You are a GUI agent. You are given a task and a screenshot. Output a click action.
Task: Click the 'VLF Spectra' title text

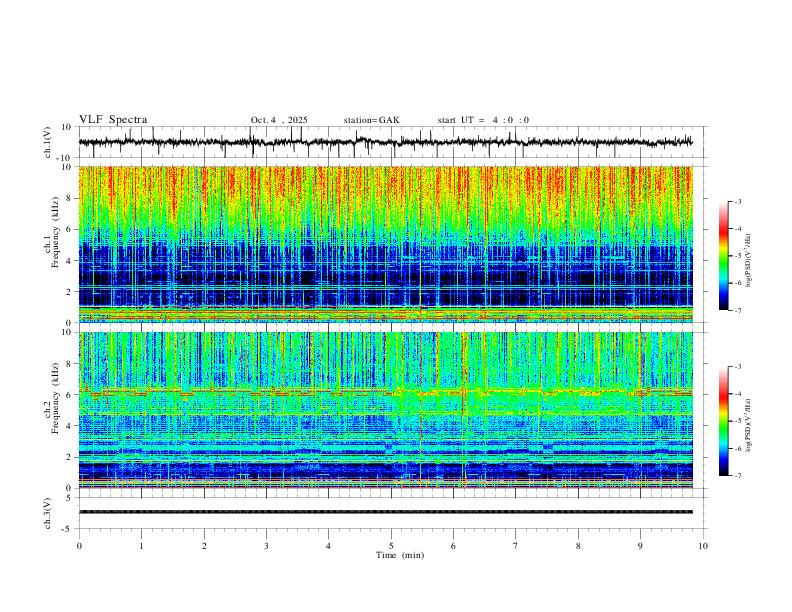click(x=113, y=120)
